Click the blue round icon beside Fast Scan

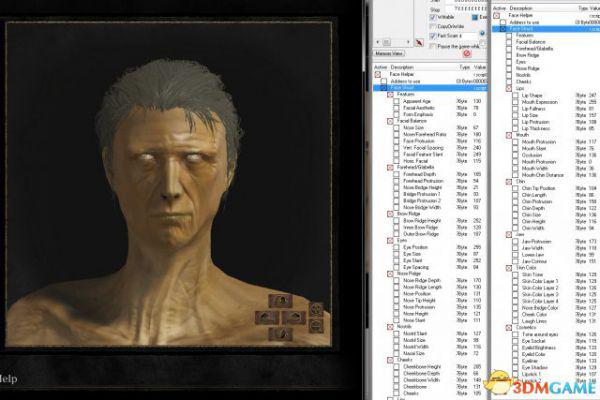pyautogui.click(x=482, y=34)
